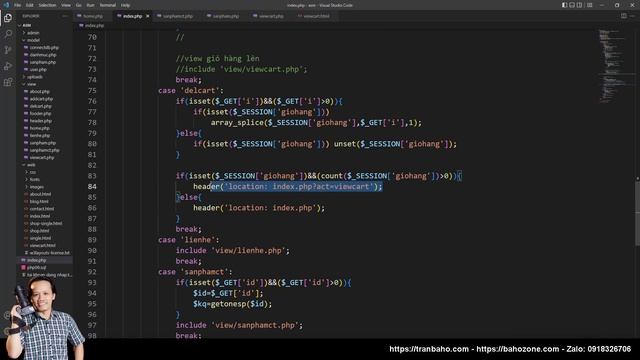
Task: Open the Run menu
Action: point(91,5)
